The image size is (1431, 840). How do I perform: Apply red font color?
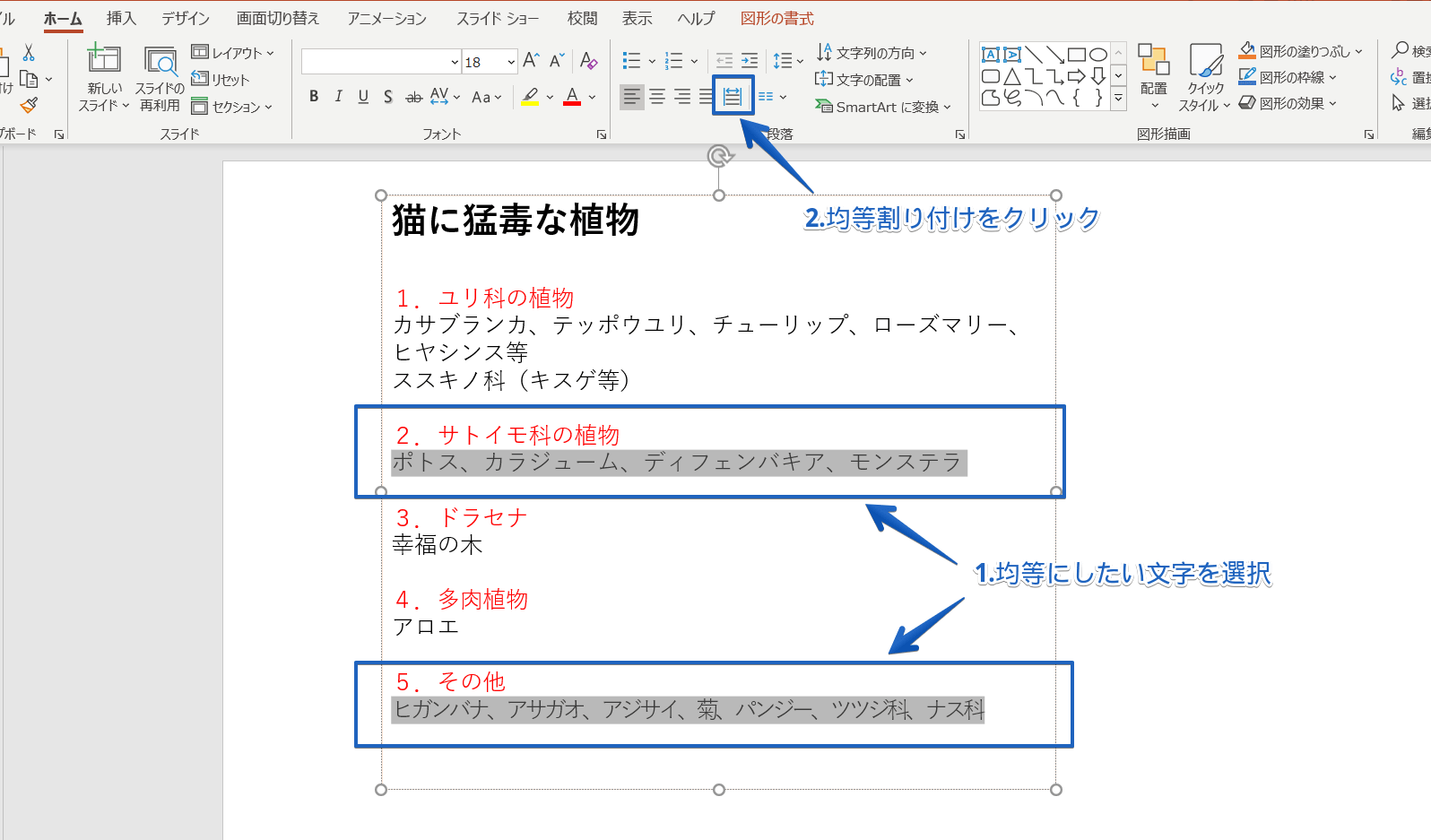tap(572, 97)
